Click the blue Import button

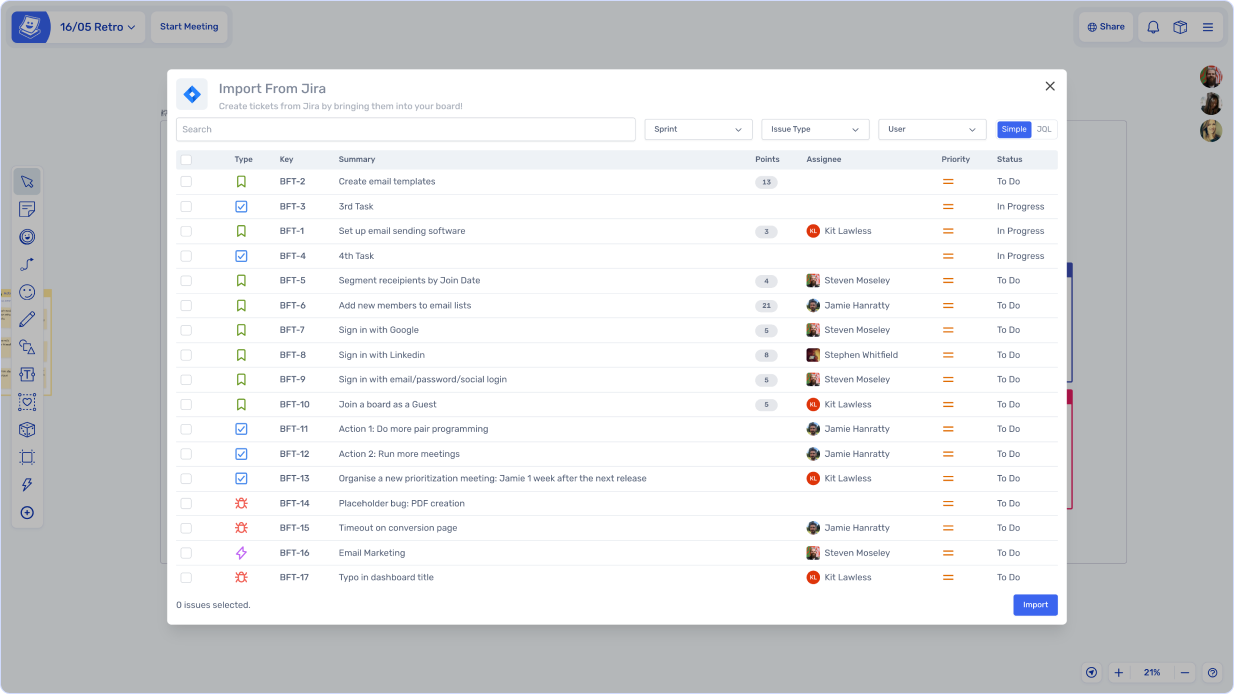tap(1035, 605)
